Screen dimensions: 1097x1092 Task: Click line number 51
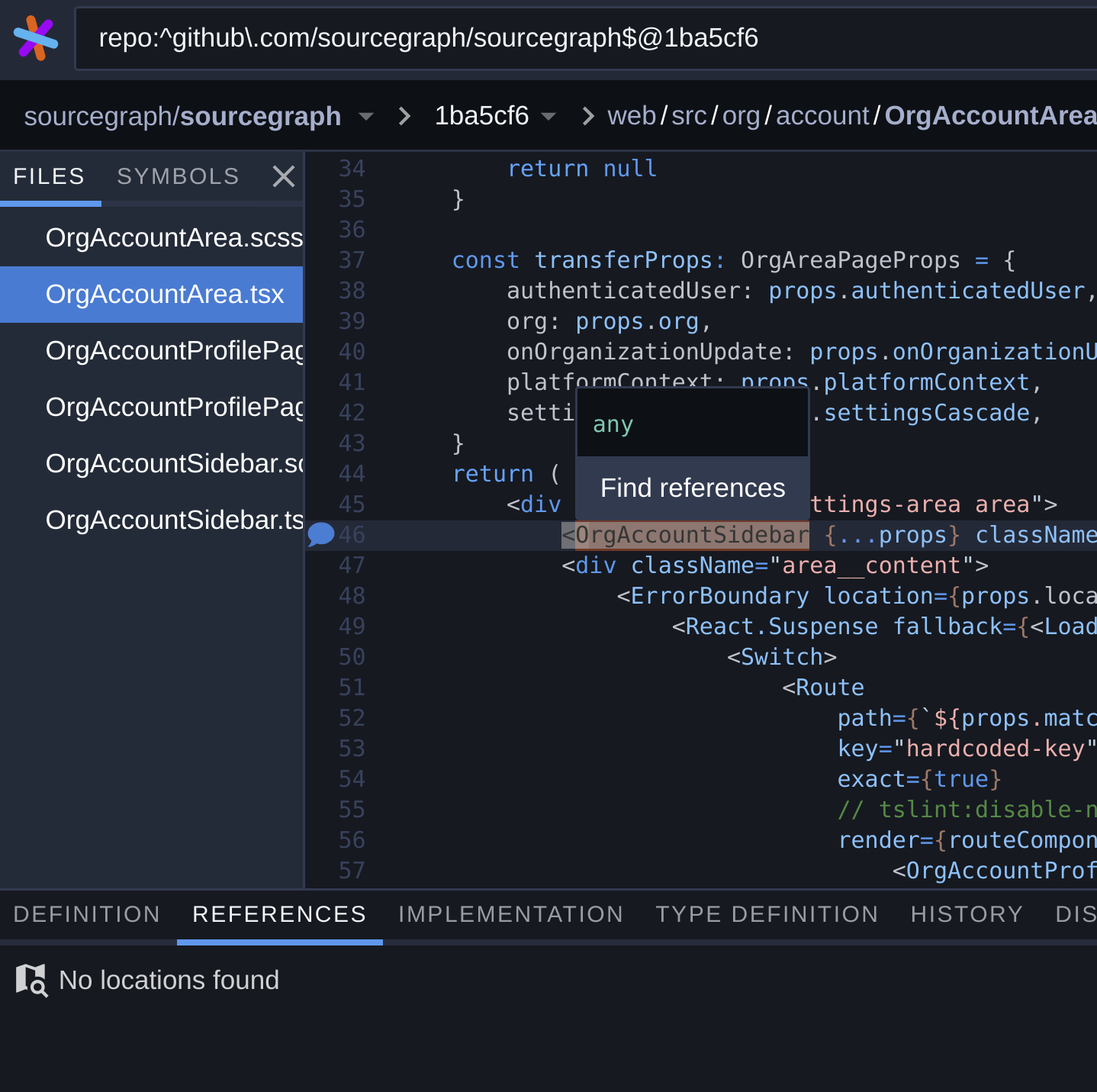pos(352,688)
